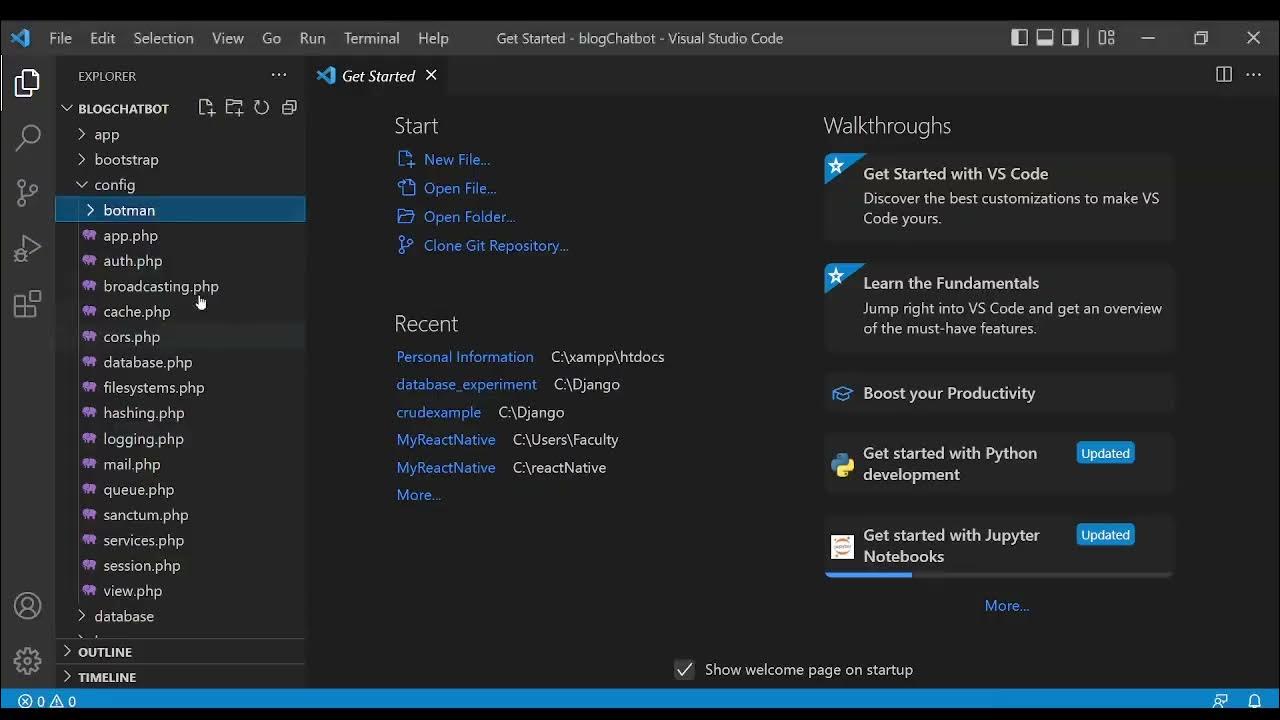Open the Selection menu

click(164, 38)
